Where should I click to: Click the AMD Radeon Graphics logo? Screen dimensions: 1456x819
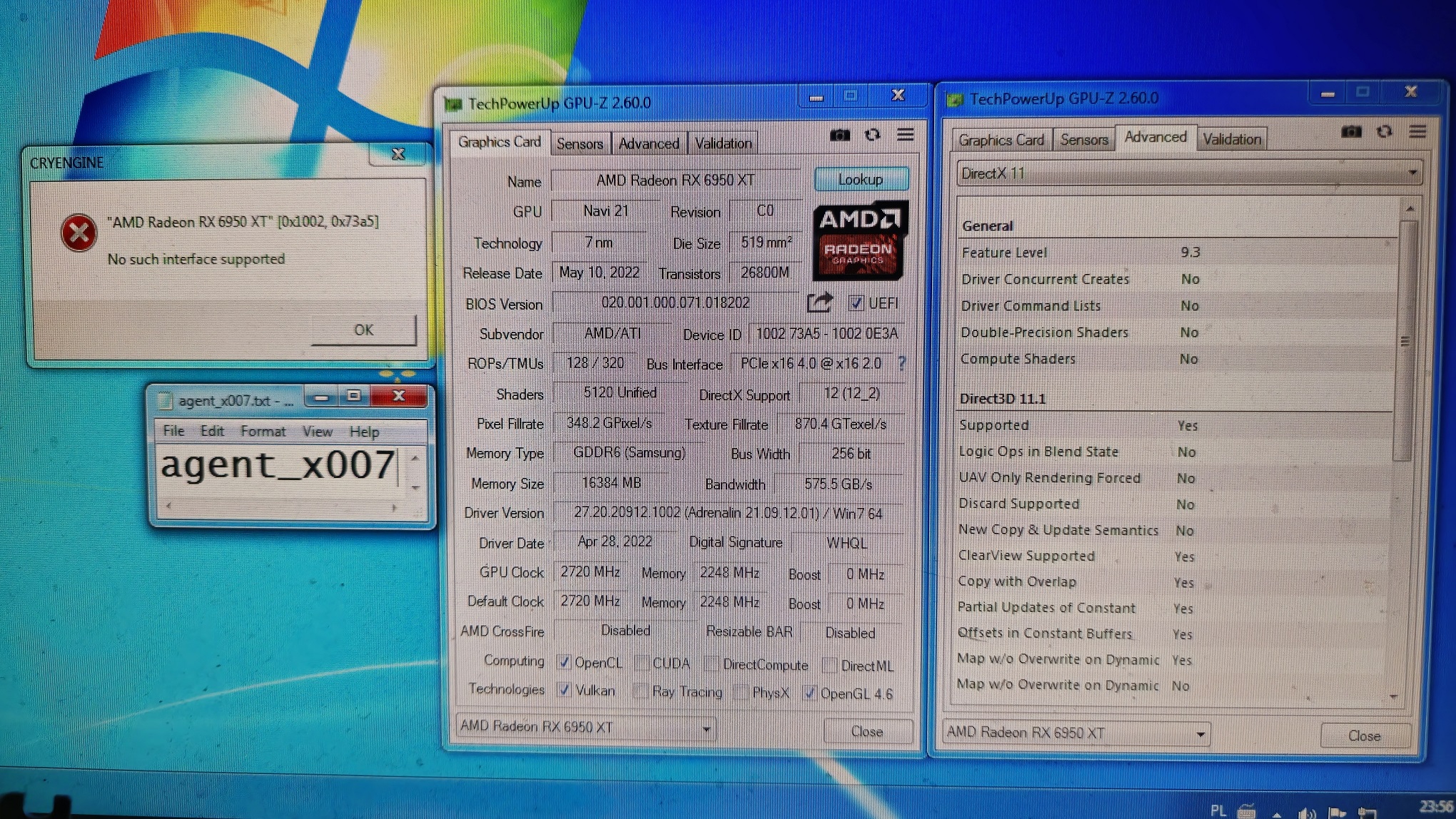(x=859, y=240)
